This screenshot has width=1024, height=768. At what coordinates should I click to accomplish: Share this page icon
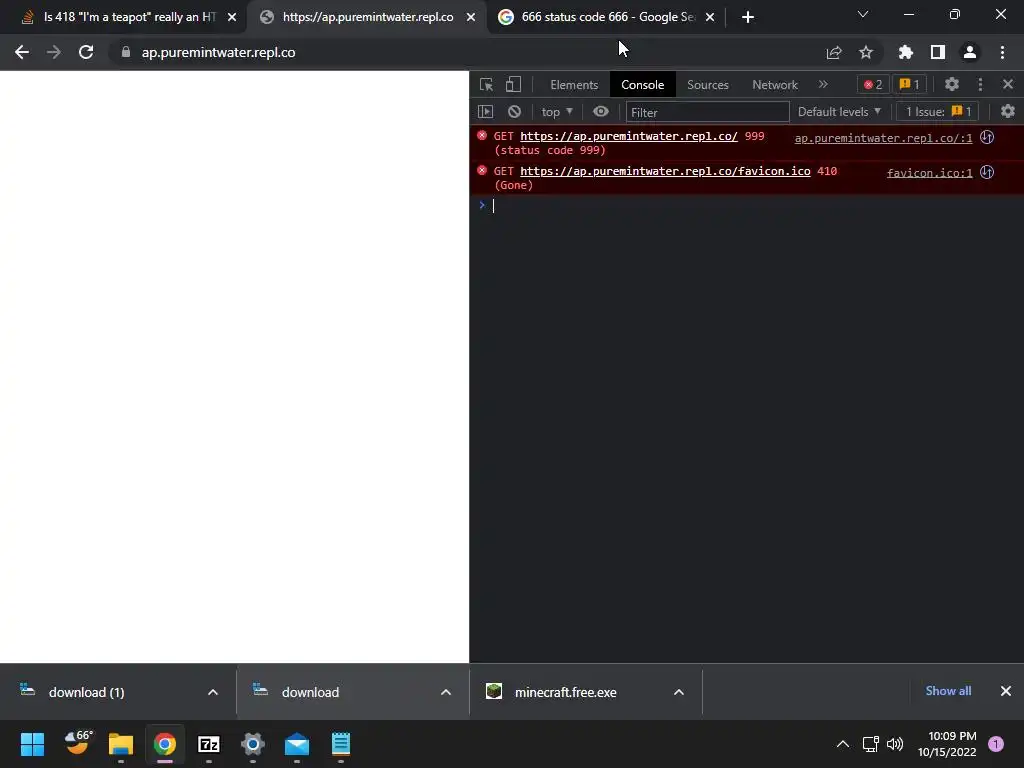click(x=834, y=52)
